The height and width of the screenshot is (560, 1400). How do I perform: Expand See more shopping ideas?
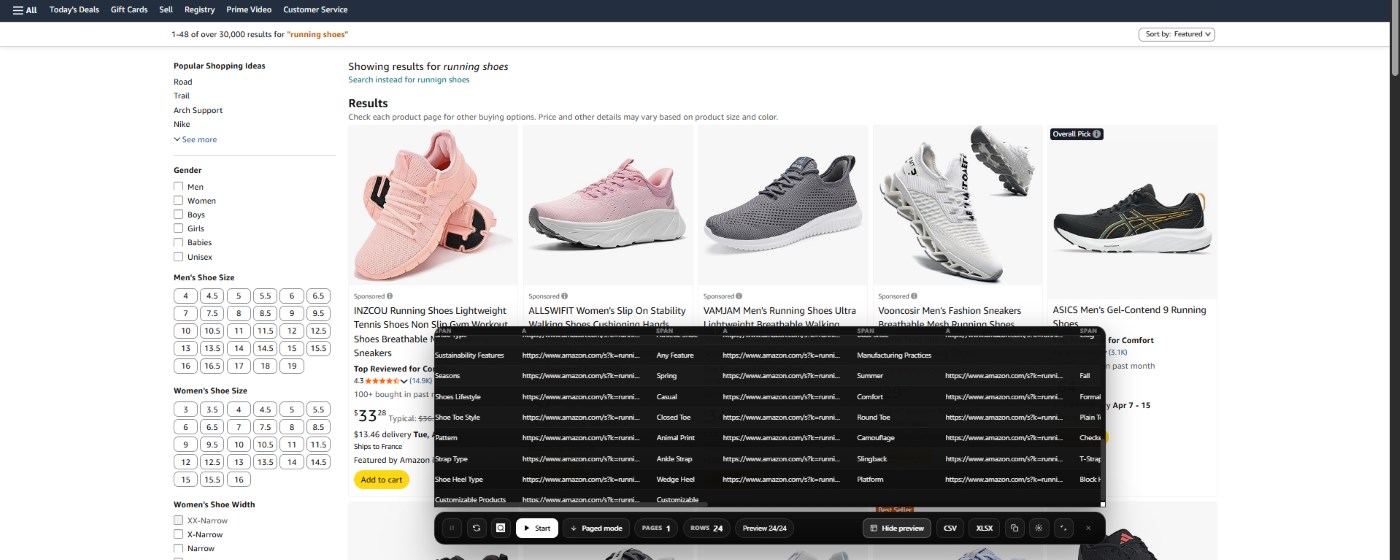tap(195, 140)
